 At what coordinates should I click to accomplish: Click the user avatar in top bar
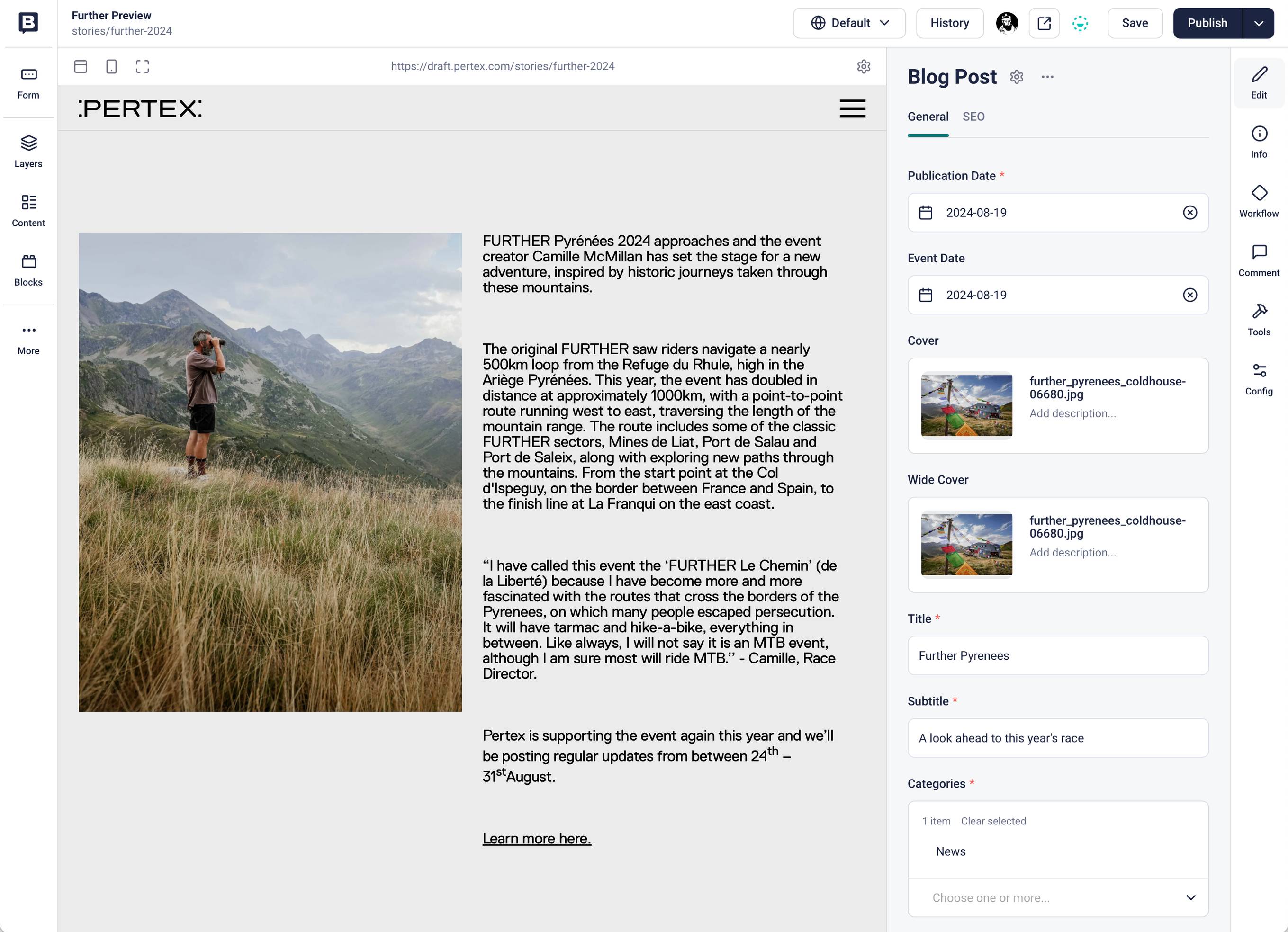click(1007, 23)
